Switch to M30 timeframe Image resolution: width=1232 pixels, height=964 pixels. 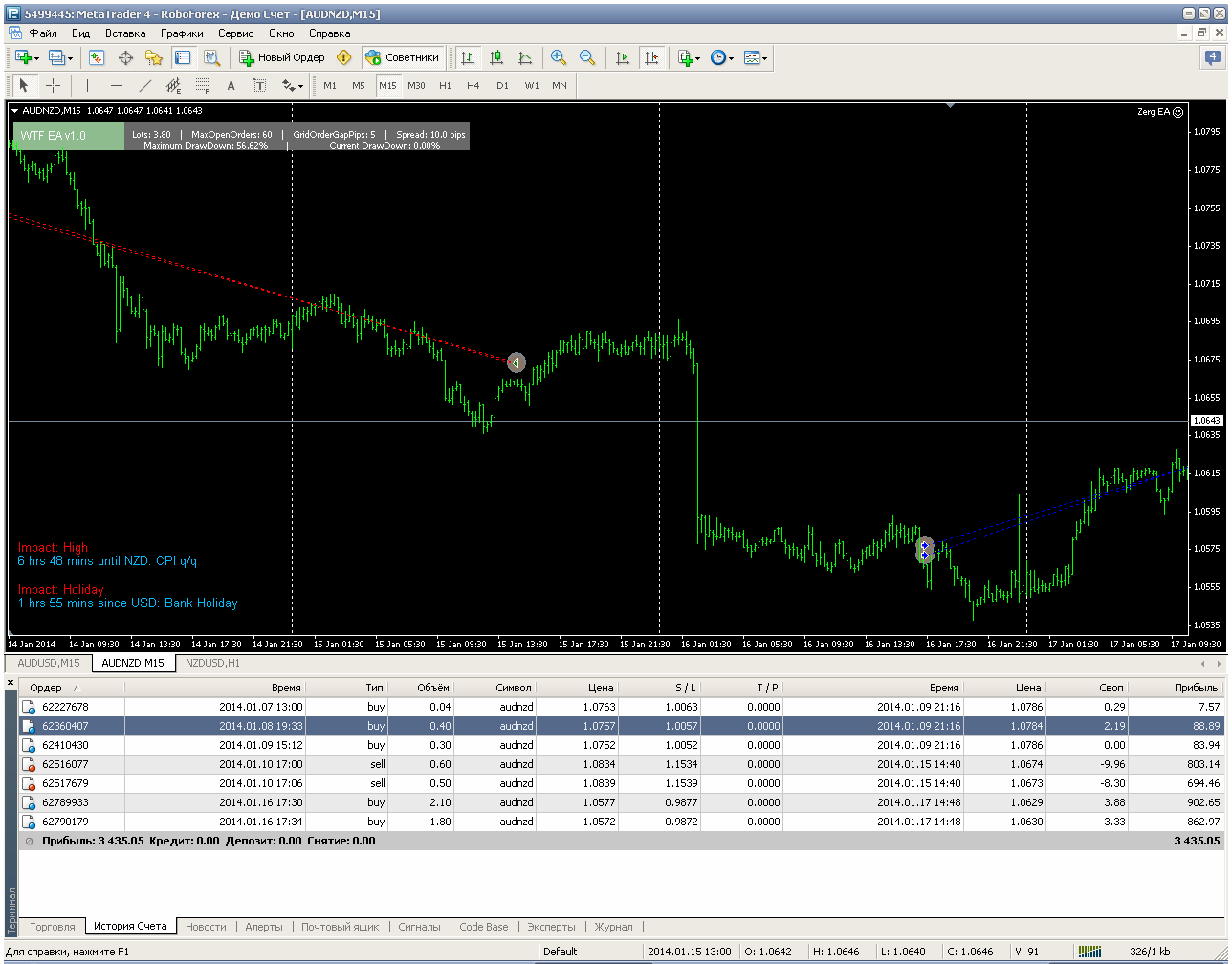pyautogui.click(x=416, y=85)
